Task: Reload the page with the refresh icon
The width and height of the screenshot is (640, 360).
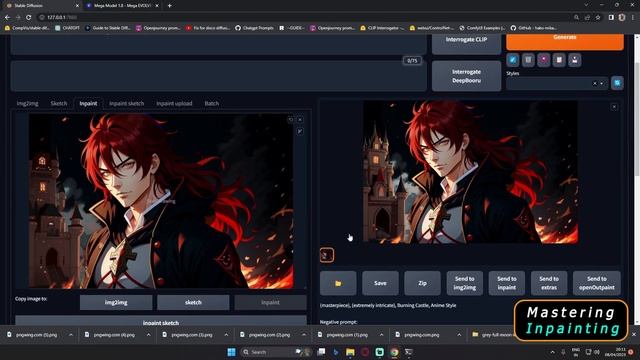Action: 28,17
